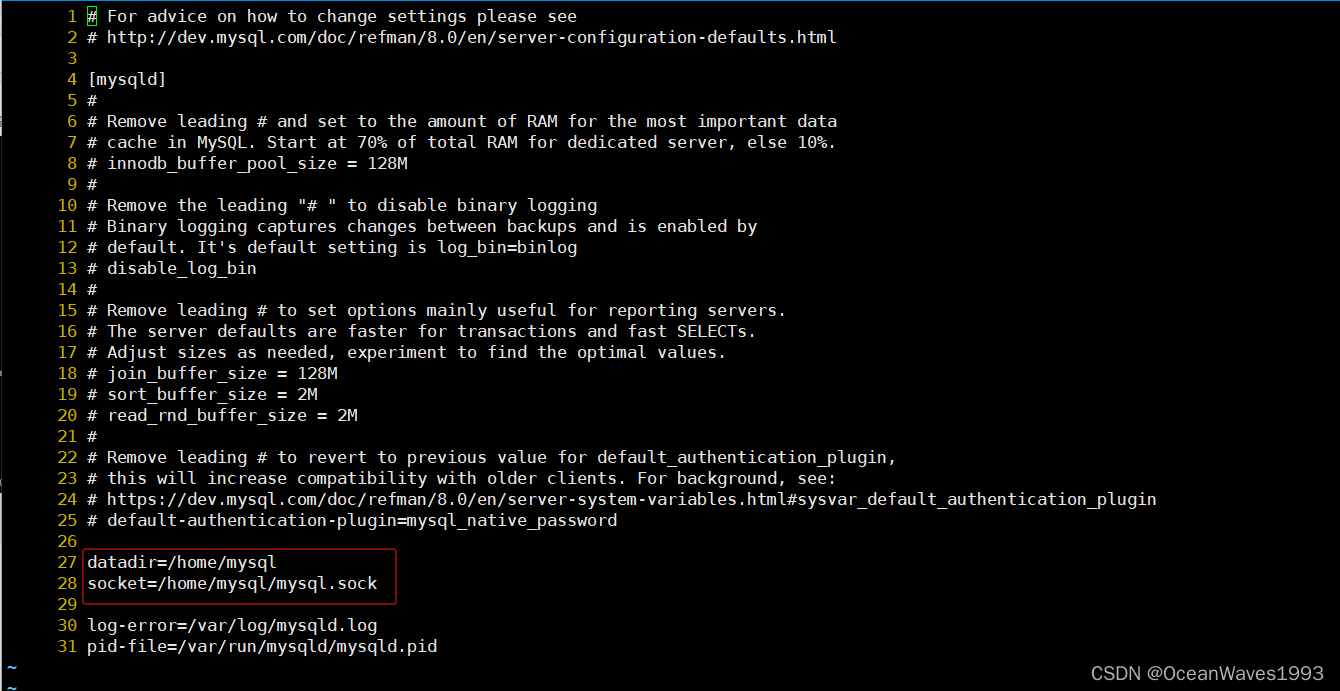Click the default-authentication-plugin=mysql_native_password line

pyautogui.click(x=352, y=520)
